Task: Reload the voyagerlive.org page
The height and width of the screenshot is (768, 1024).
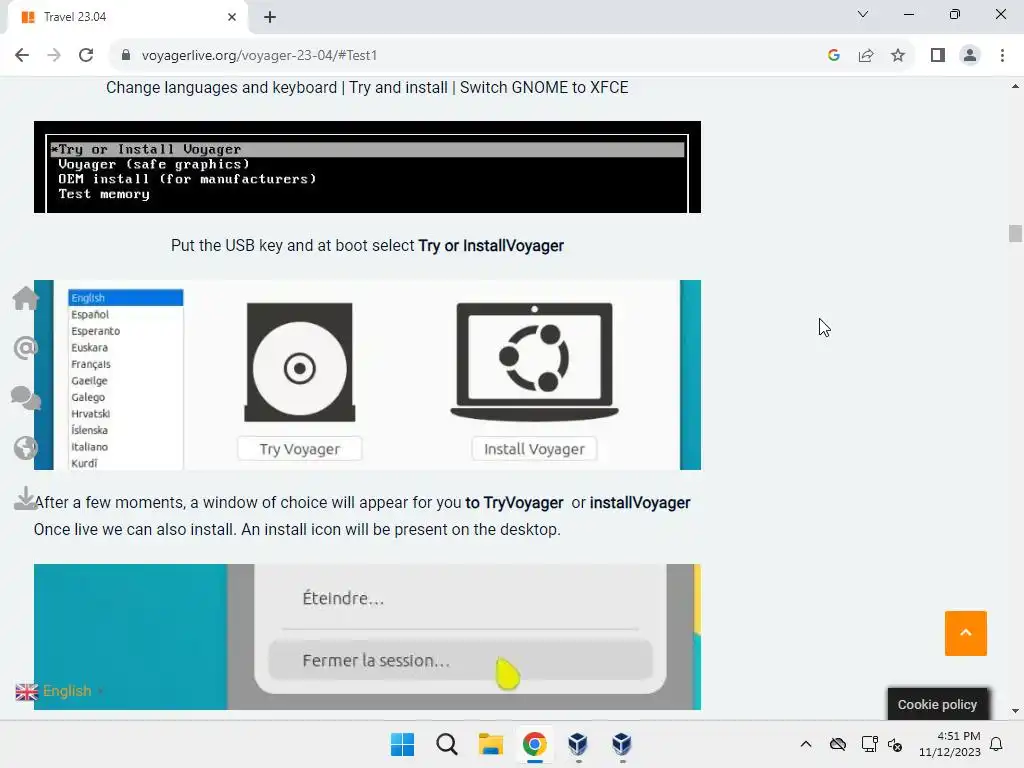Action: coord(86,55)
